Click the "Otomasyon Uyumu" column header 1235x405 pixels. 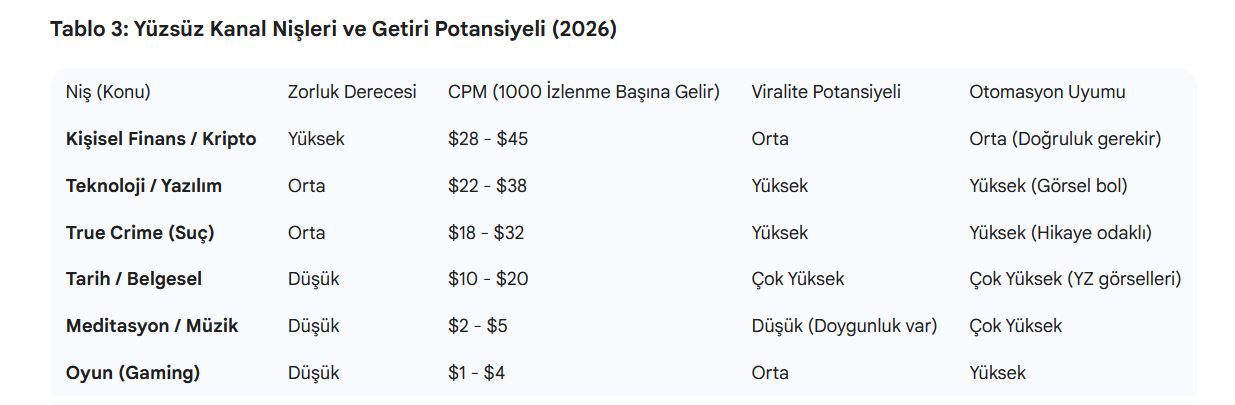(x=1047, y=92)
